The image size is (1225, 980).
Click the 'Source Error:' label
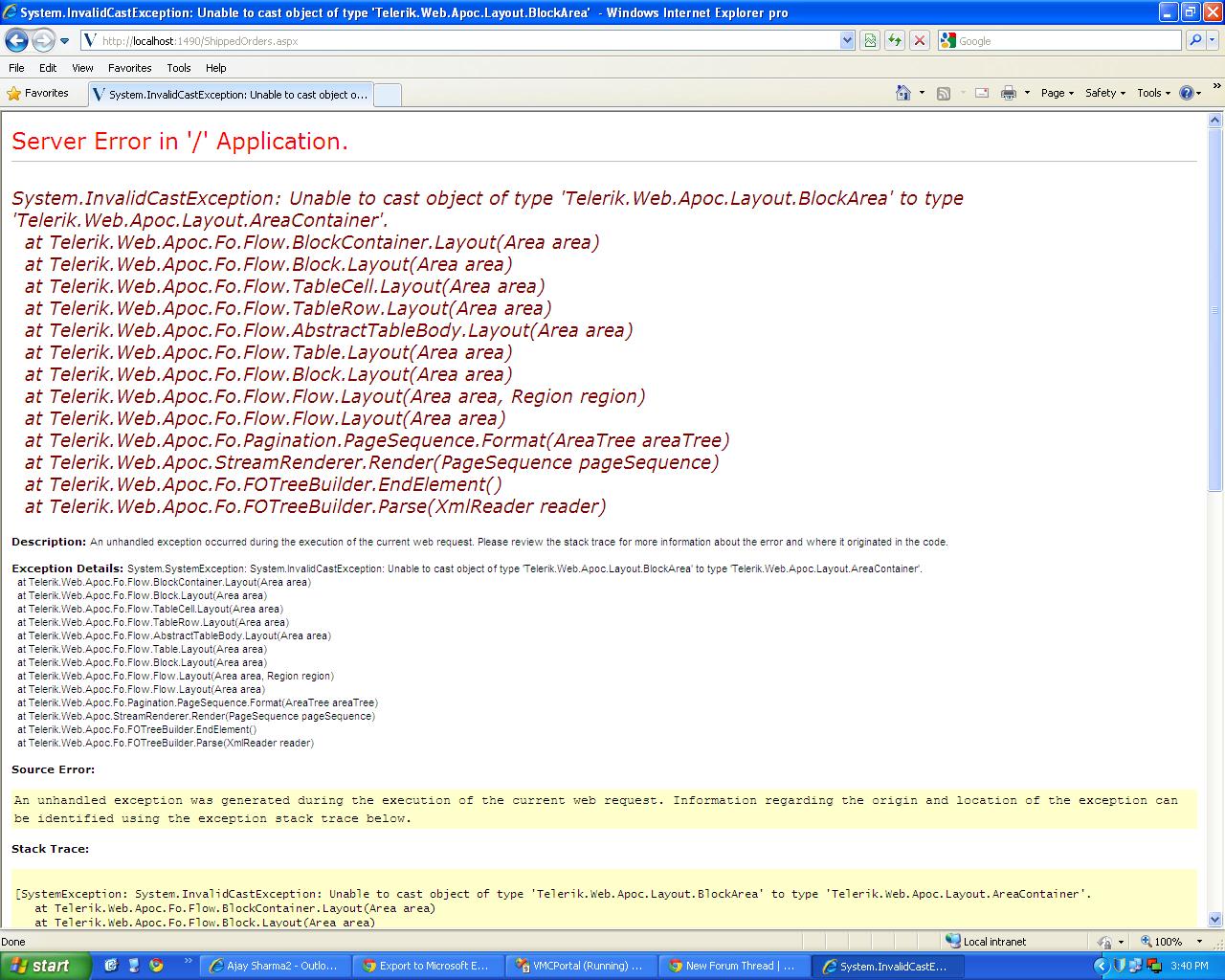coord(53,769)
